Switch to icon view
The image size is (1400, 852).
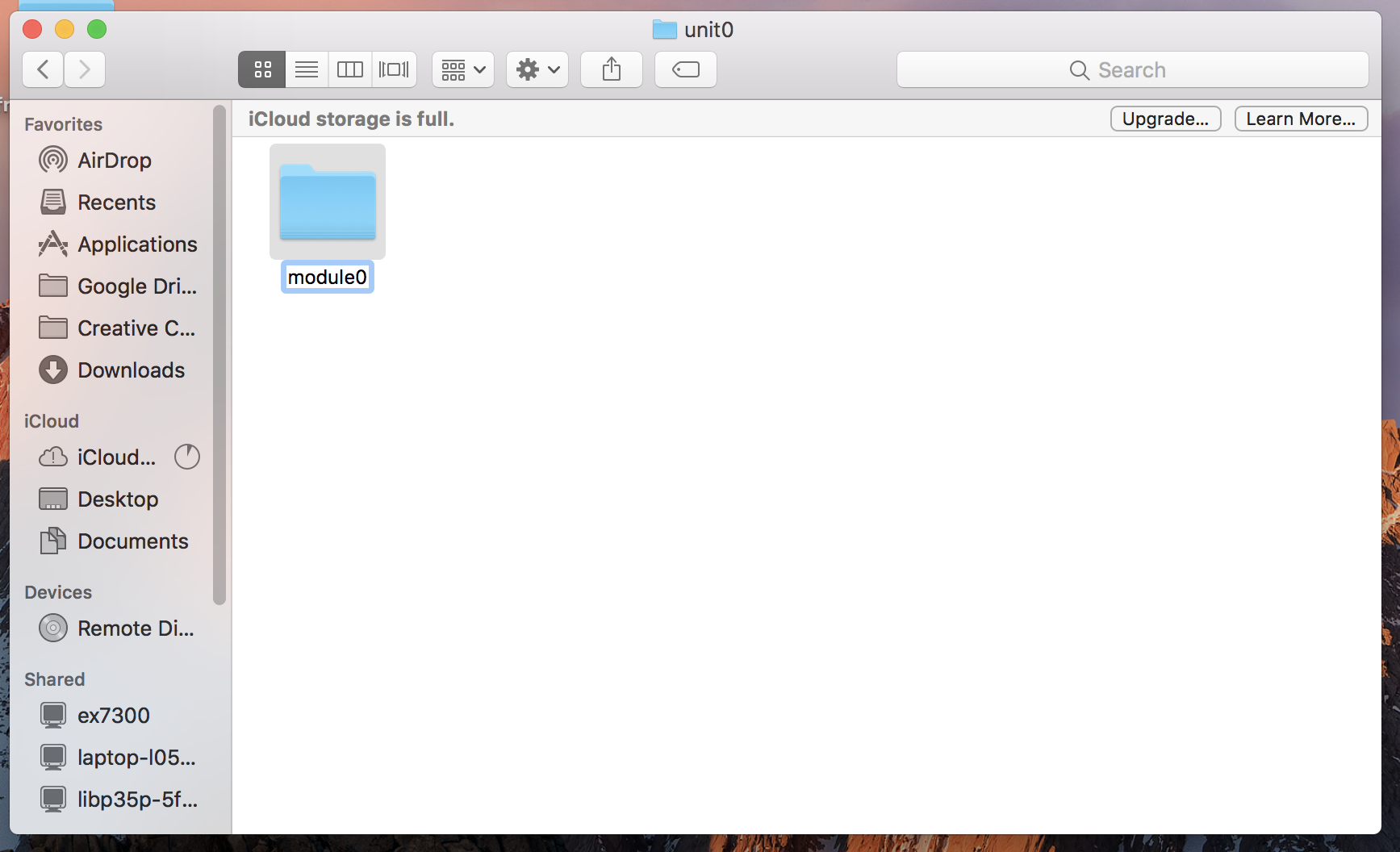coord(262,69)
